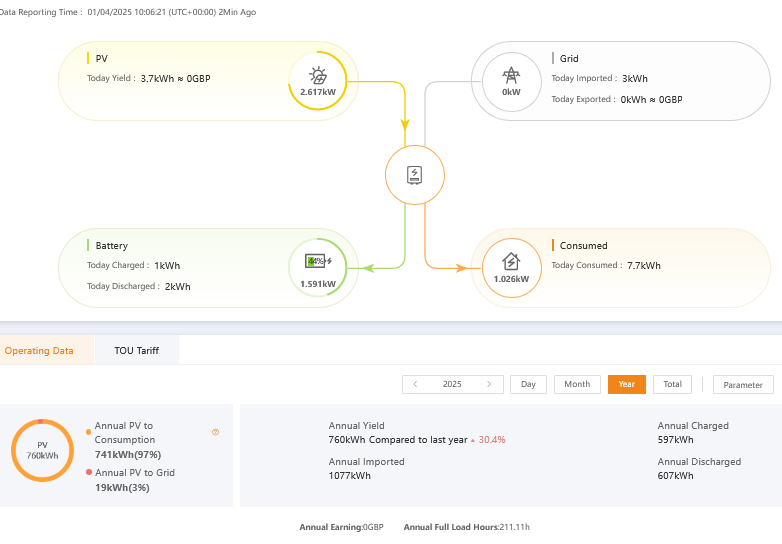Click Annual Charged 597kWh value
This screenshot has height=544, width=782.
[x=675, y=440]
